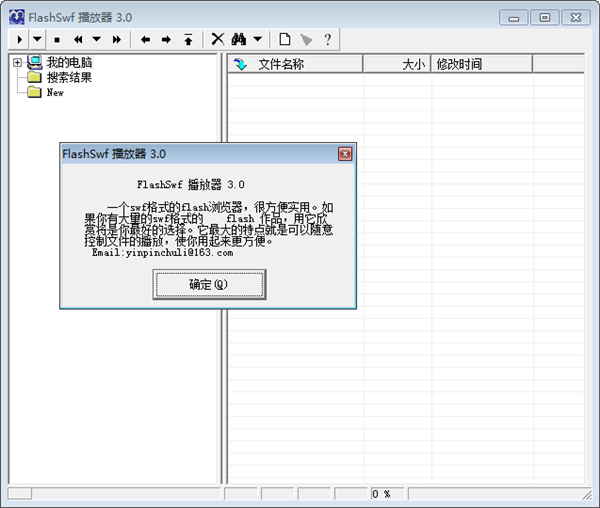Click the Email:yinpinchuli@163.com text

162,253
